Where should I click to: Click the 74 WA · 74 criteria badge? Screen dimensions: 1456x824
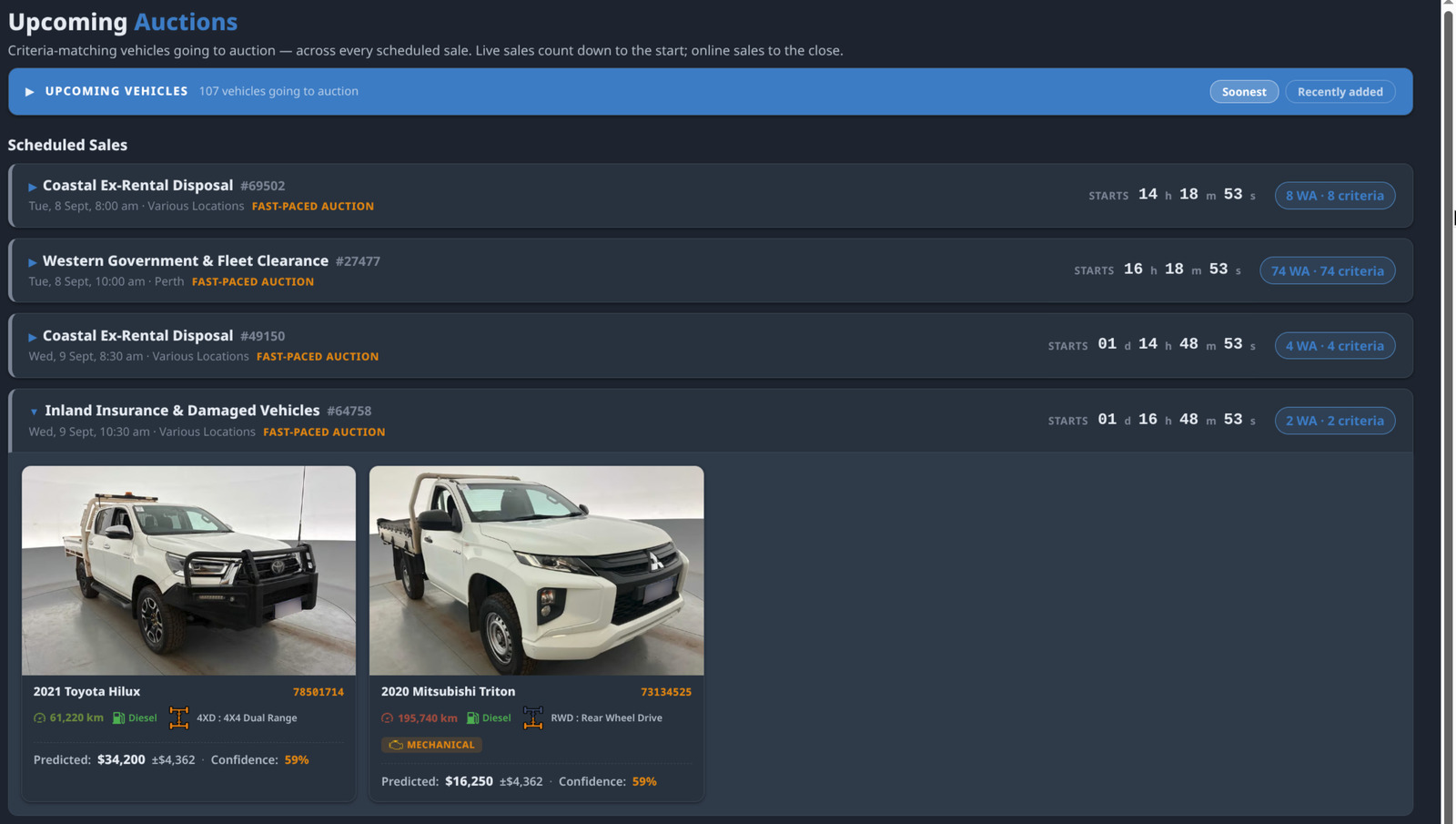[1327, 270]
